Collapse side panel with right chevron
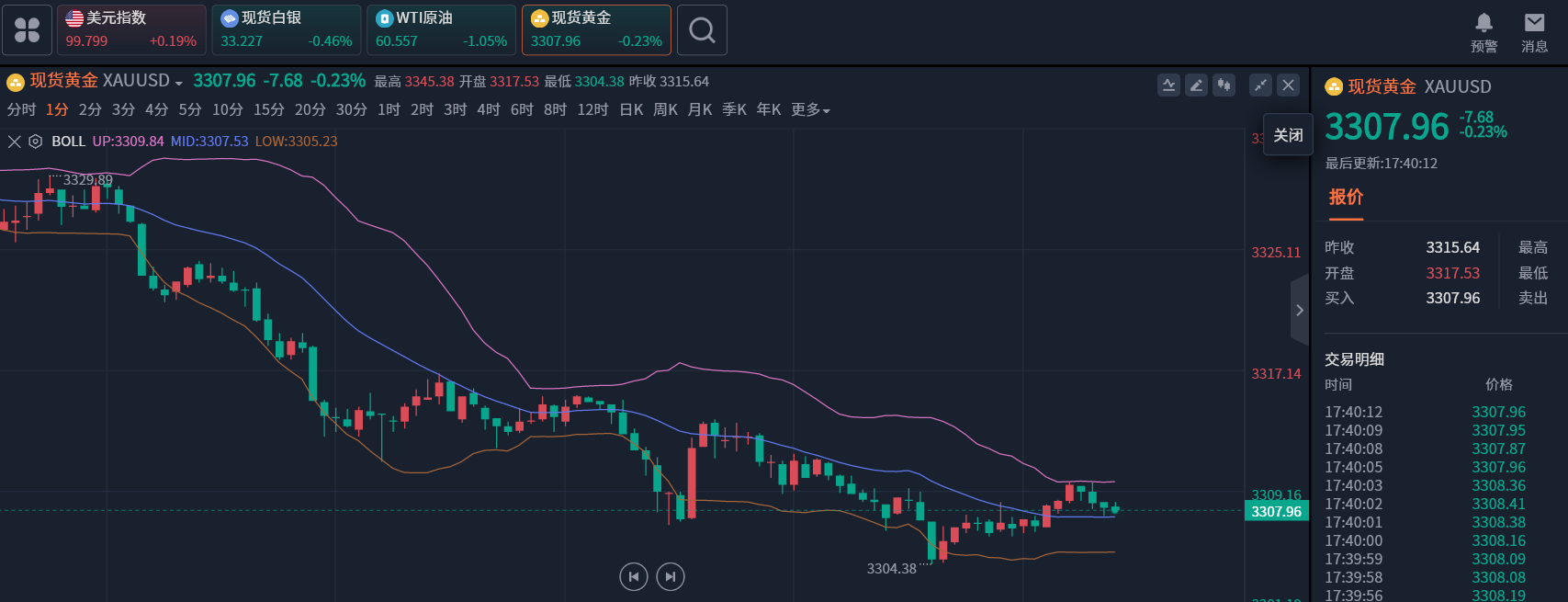1568x602 pixels. 1299,310
